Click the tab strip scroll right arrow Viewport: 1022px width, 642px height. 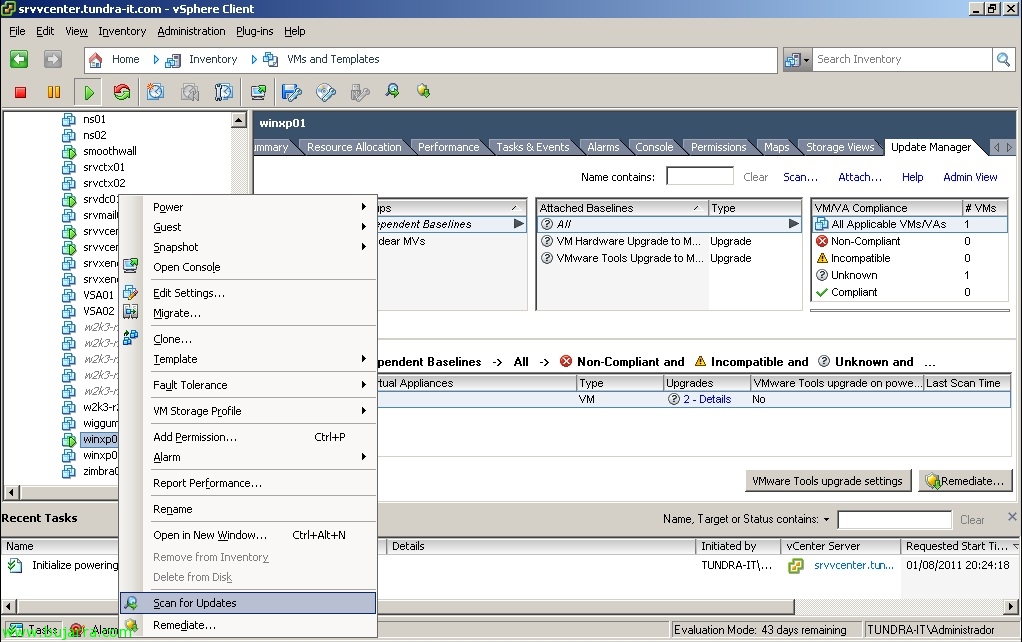tap(1010, 147)
